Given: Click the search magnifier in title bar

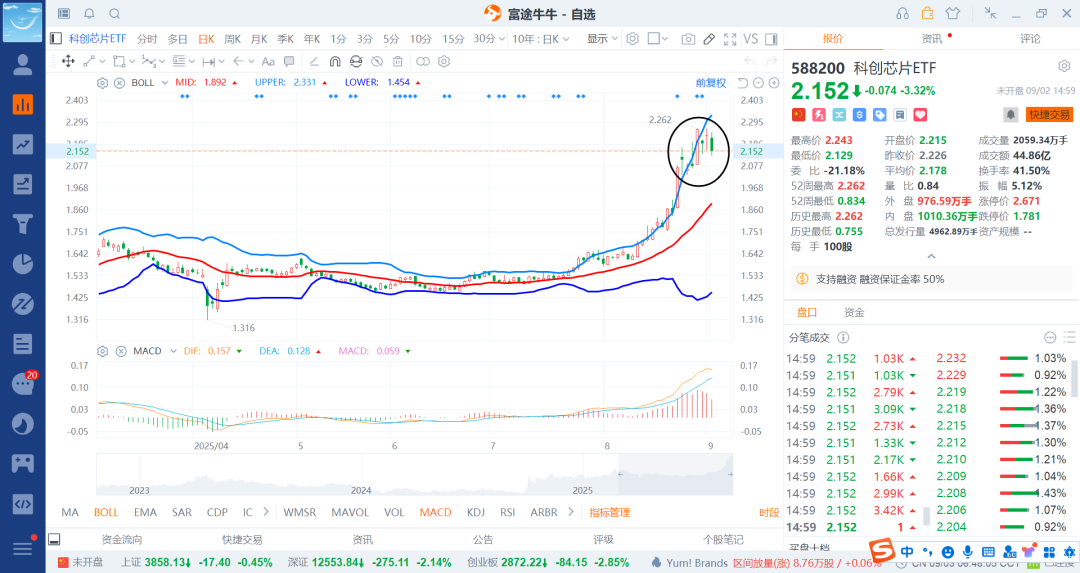Looking at the screenshot, I should 114,14.
